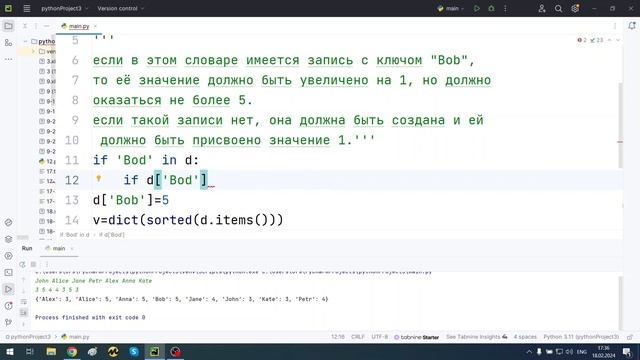Toggle scroll to end in console
This screenshot has height=360, width=640.
click(x=24, y=313)
